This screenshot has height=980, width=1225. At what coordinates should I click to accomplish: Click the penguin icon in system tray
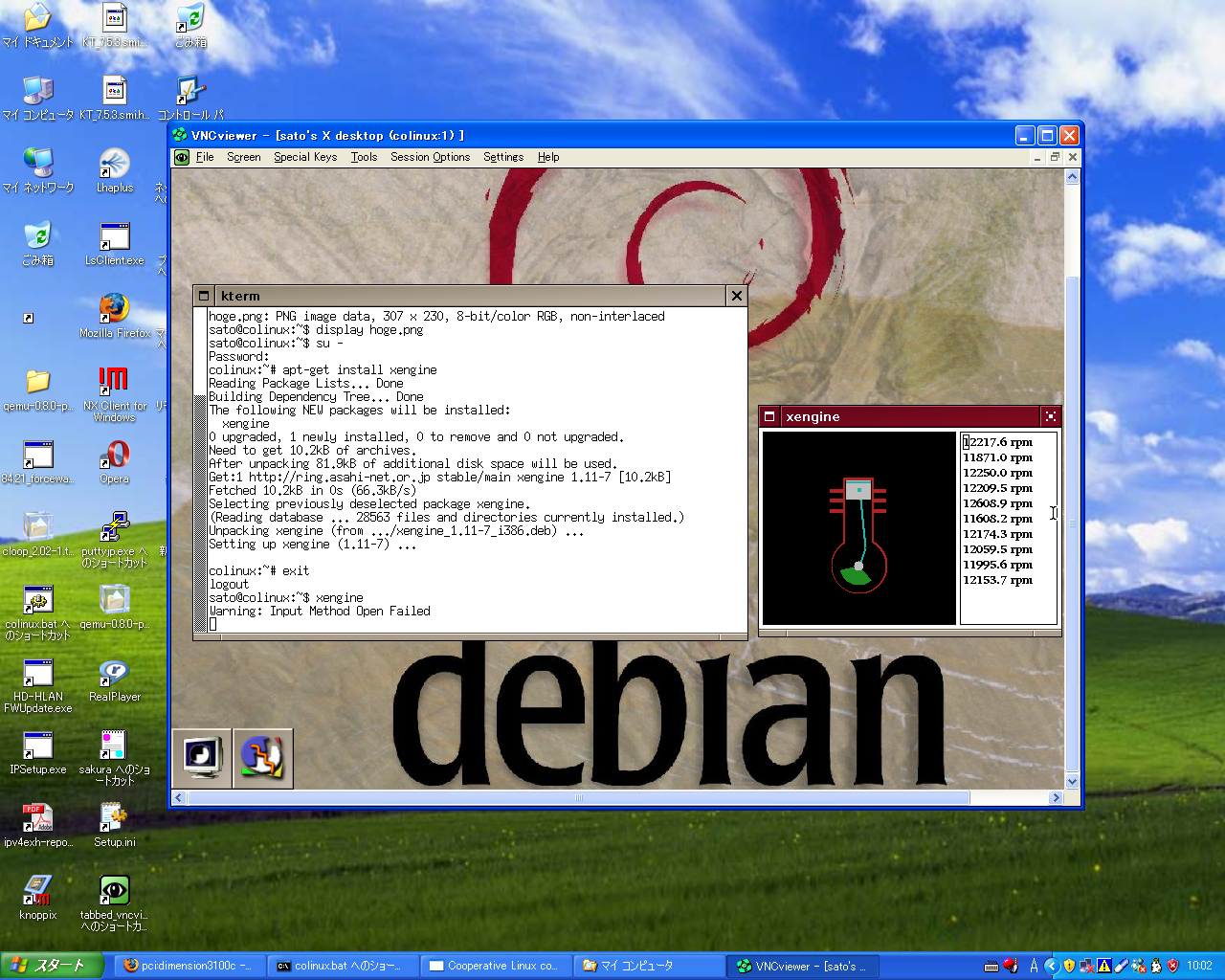coord(1155,966)
